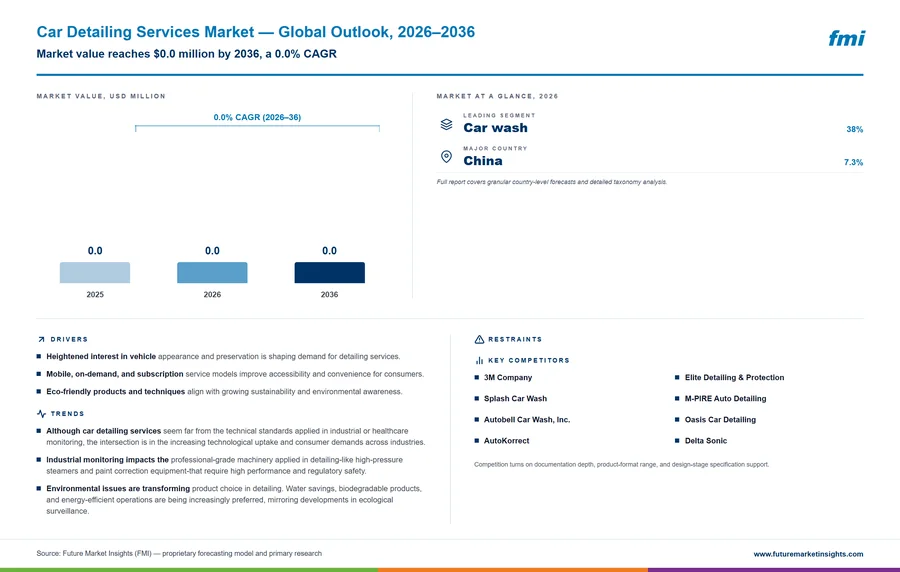Click the fmi logo
This screenshot has width=900, height=572.
point(846,38)
